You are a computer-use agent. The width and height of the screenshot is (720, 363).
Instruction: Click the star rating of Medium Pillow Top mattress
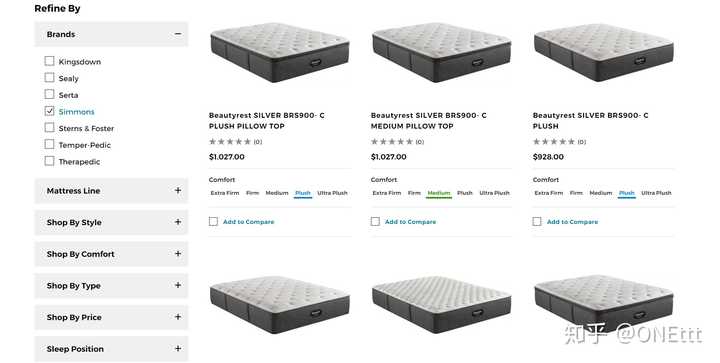[392, 142]
